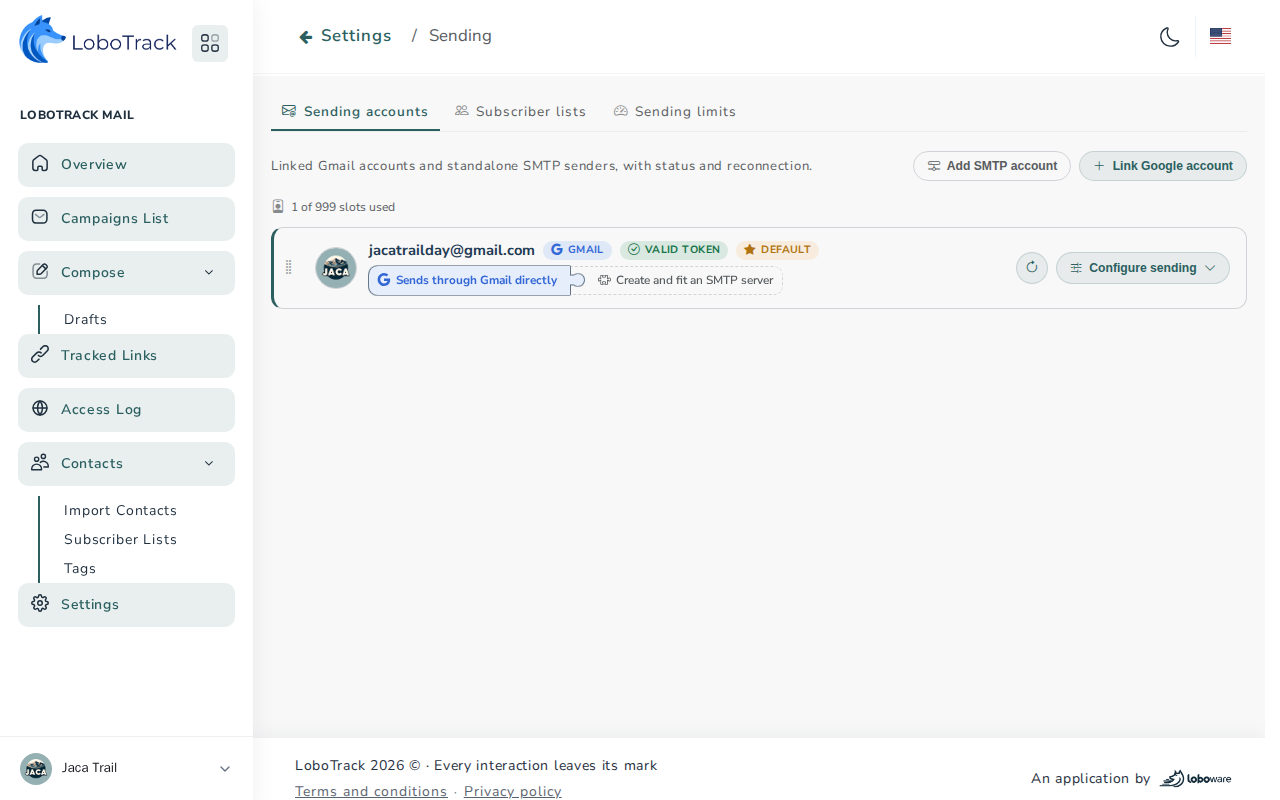1280x800 pixels.
Task: Open Terms and conditions link
Action: (371, 791)
